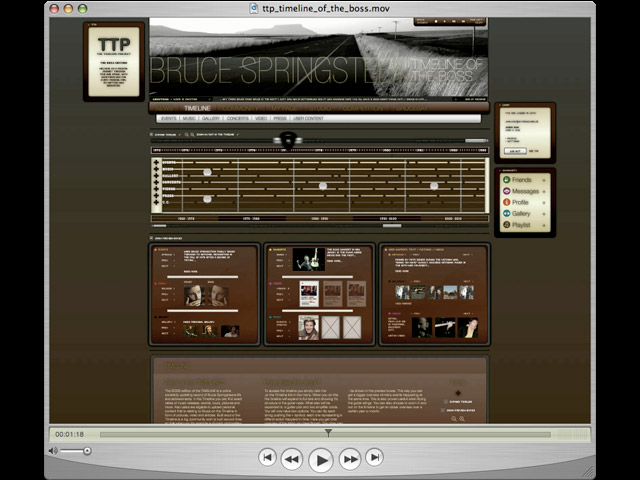Open the NEWS main menu tab
The width and height of the screenshot is (640, 480).
point(164,108)
